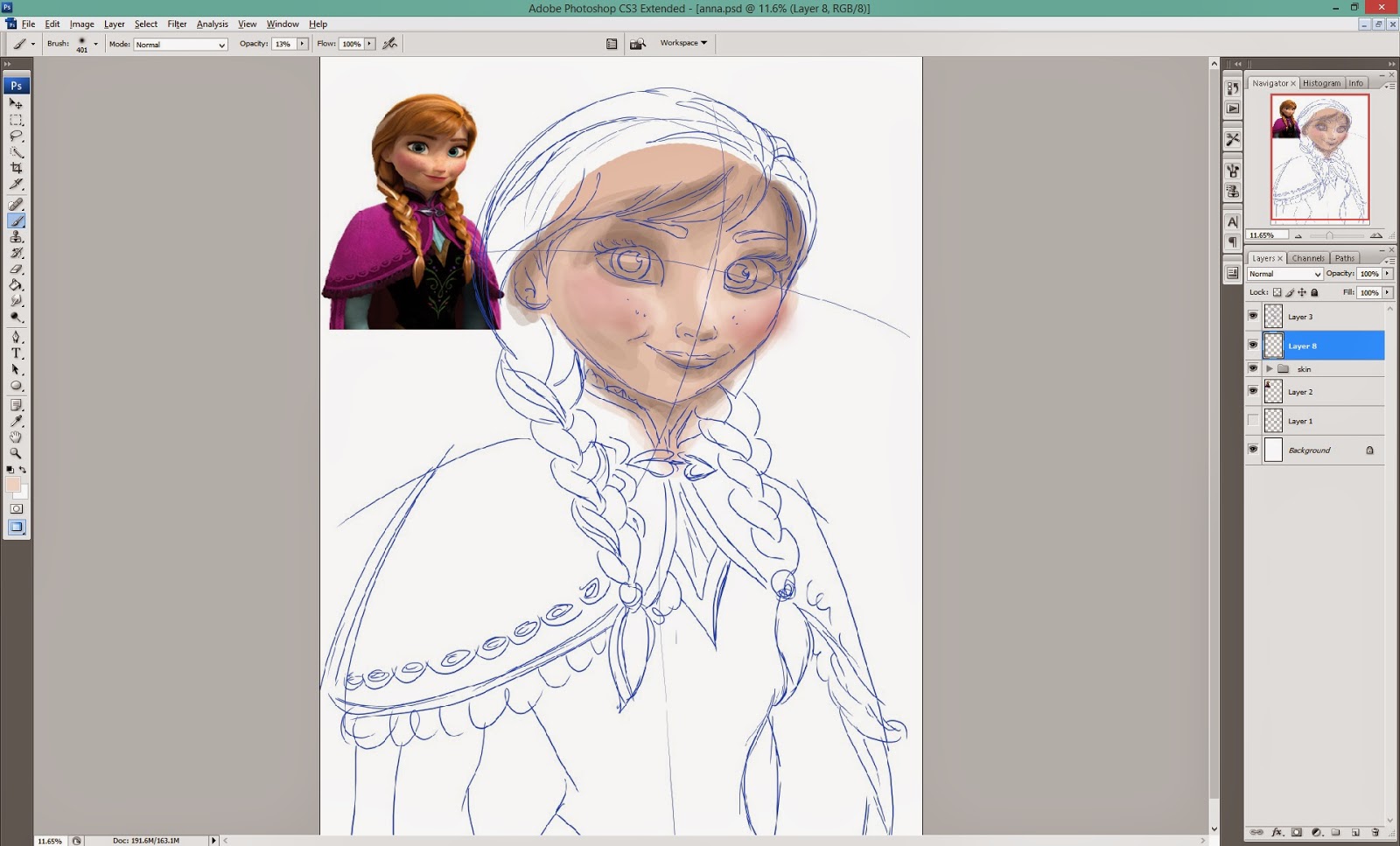Toggle Quick Mask mode
This screenshot has height=846, width=1400.
tap(16, 508)
